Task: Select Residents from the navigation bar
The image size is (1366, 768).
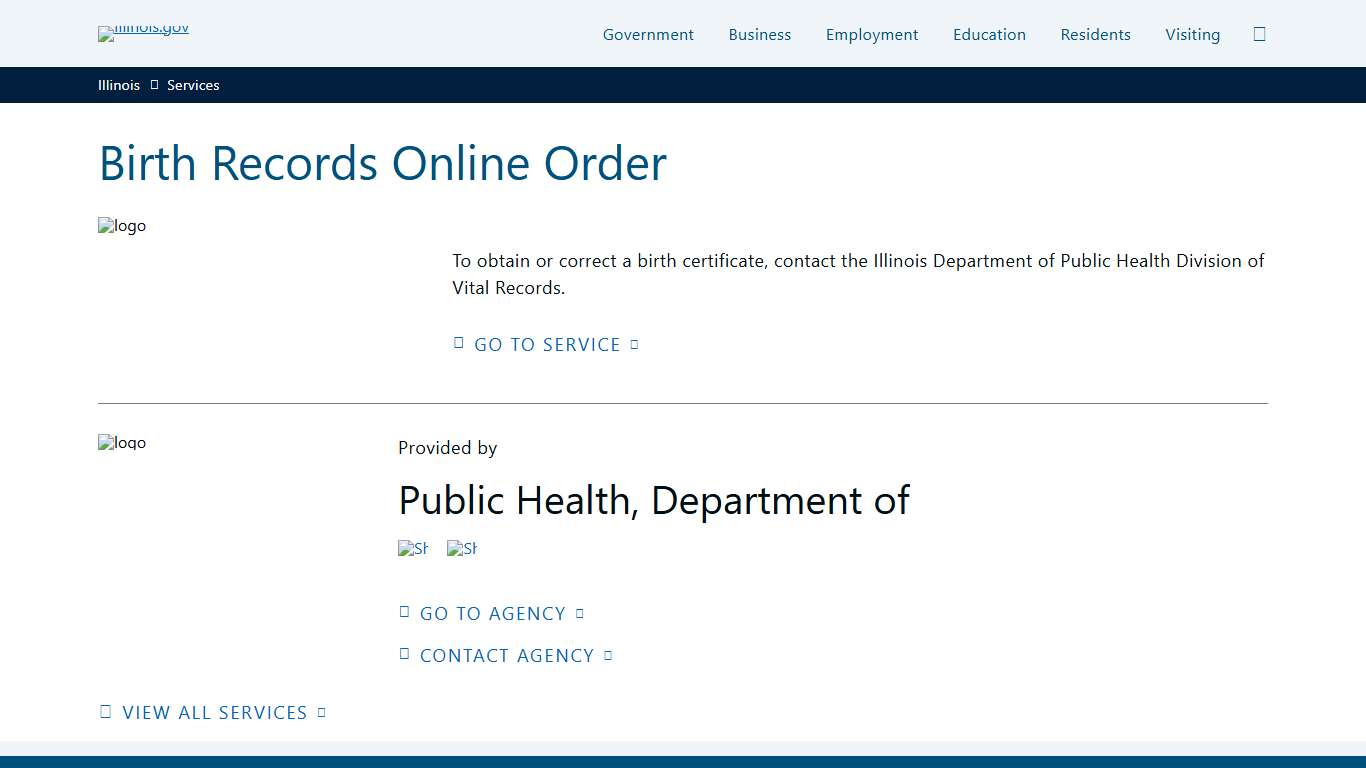Action: click(1095, 34)
